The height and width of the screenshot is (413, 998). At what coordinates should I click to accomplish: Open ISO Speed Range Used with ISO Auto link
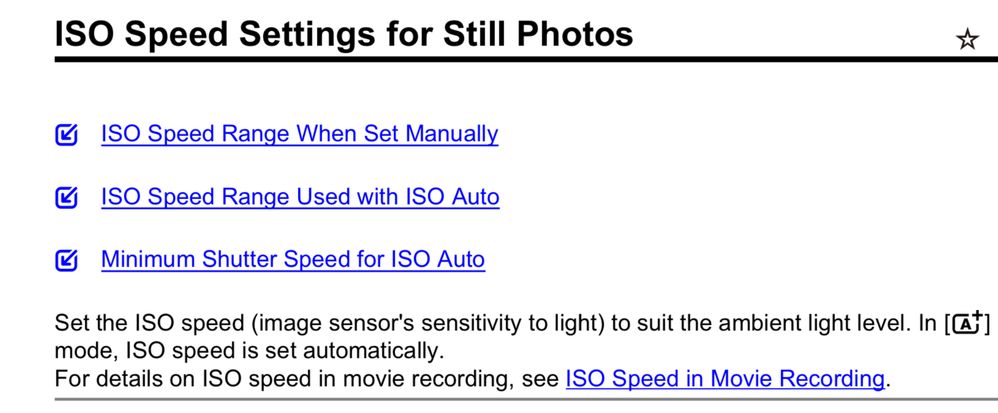pyautogui.click(x=300, y=197)
